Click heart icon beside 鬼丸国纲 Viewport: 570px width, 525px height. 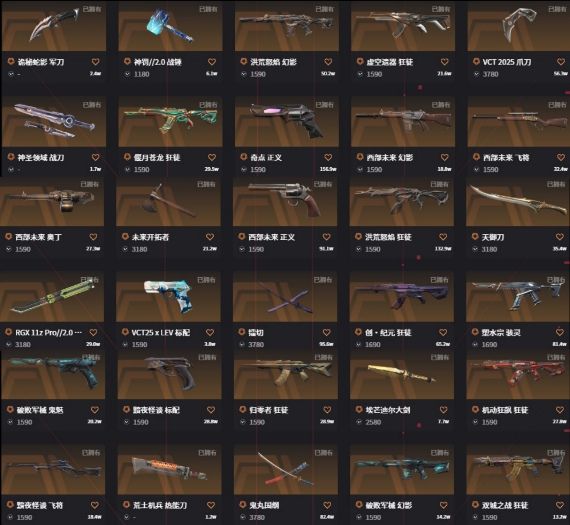pyautogui.click(x=327, y=505)
